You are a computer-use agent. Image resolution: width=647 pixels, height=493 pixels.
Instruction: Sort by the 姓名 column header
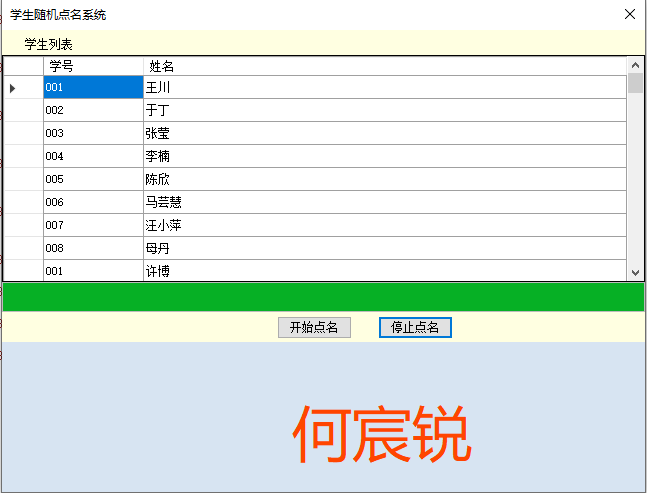(x=385, y=66)
